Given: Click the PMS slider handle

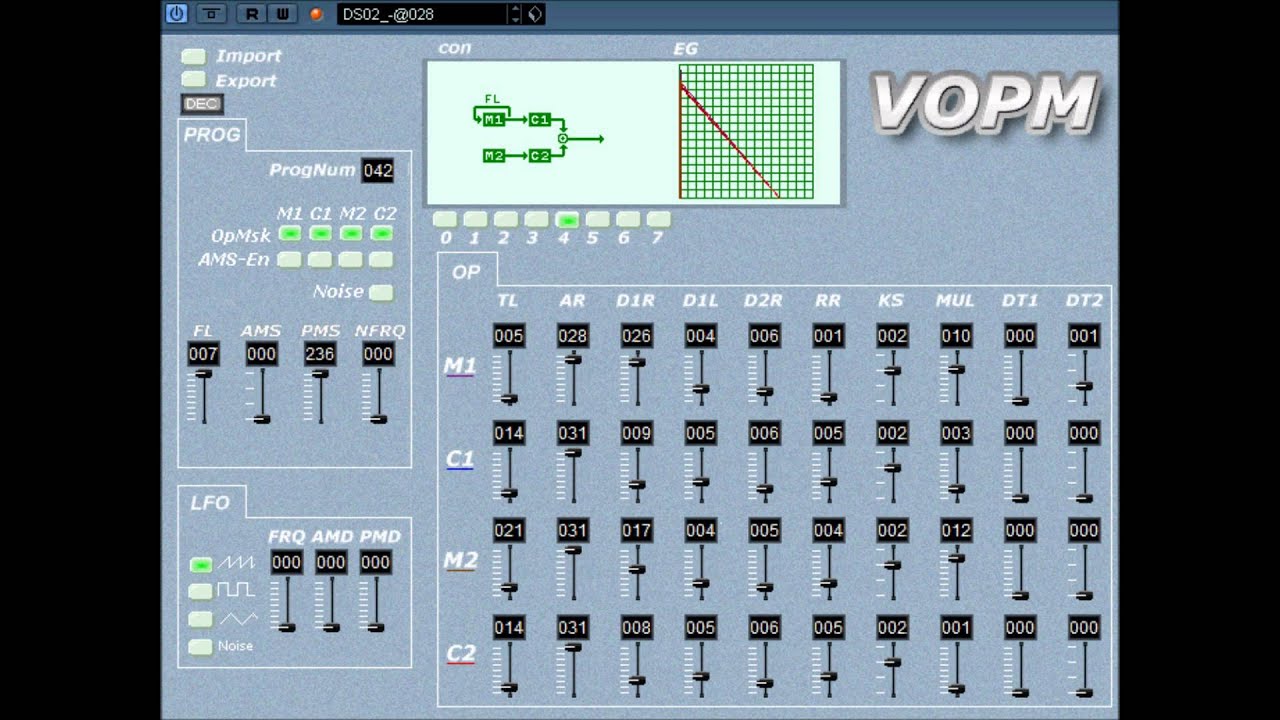Looking at the screenshot, I should coord(319,374).
